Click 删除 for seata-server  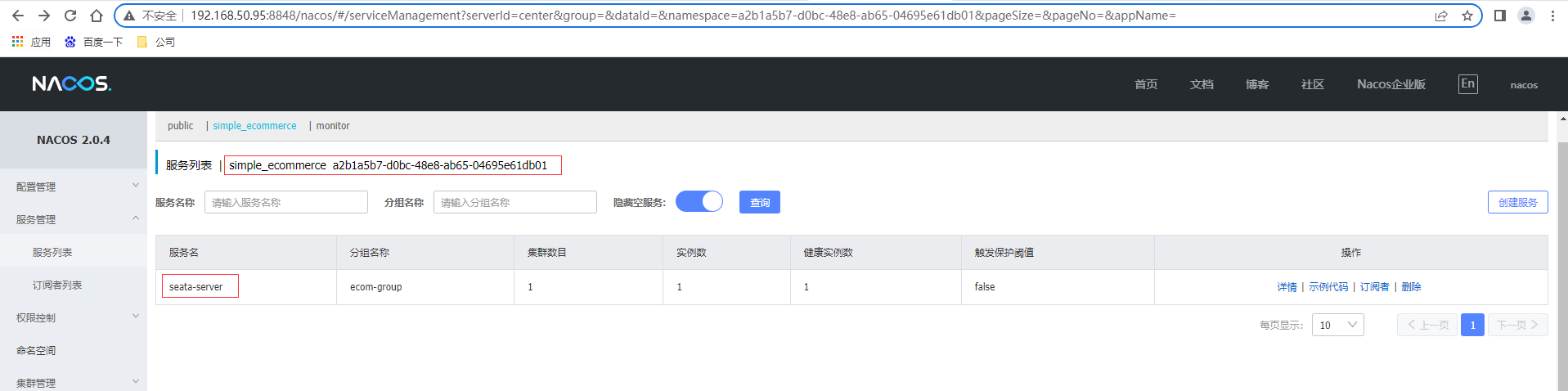point(1411,287)
